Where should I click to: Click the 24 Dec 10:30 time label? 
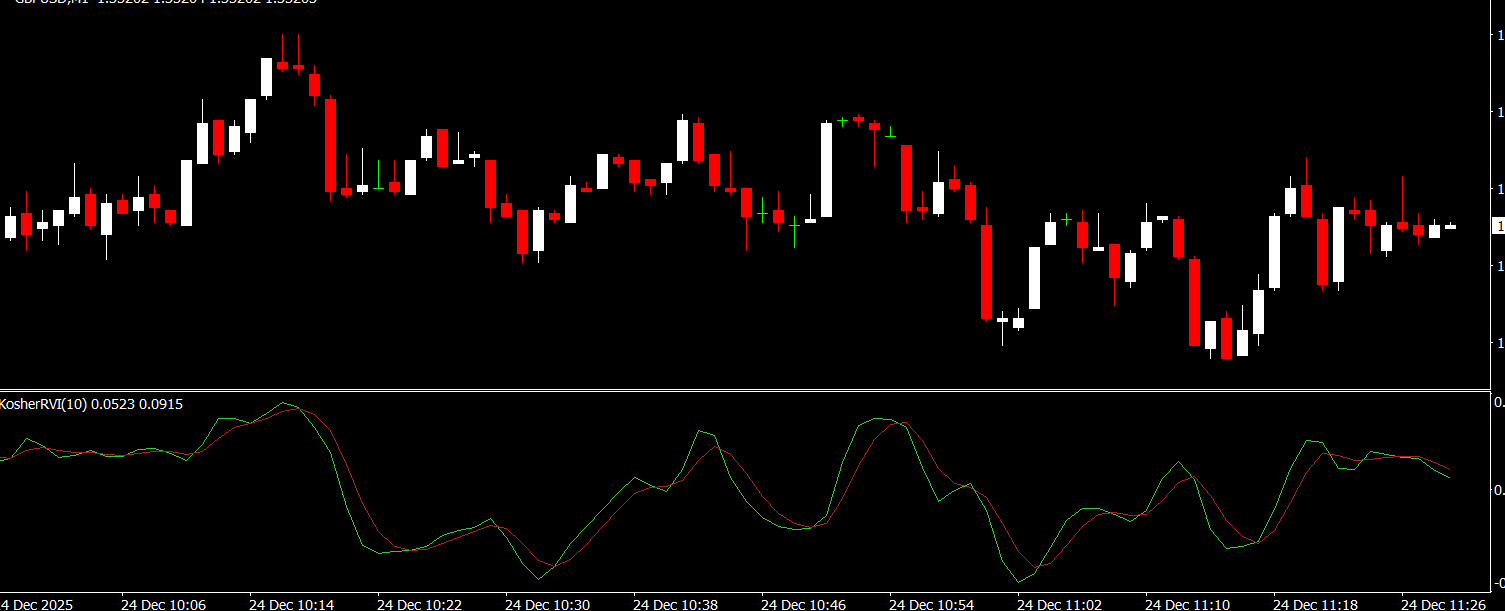click(547, 604)
